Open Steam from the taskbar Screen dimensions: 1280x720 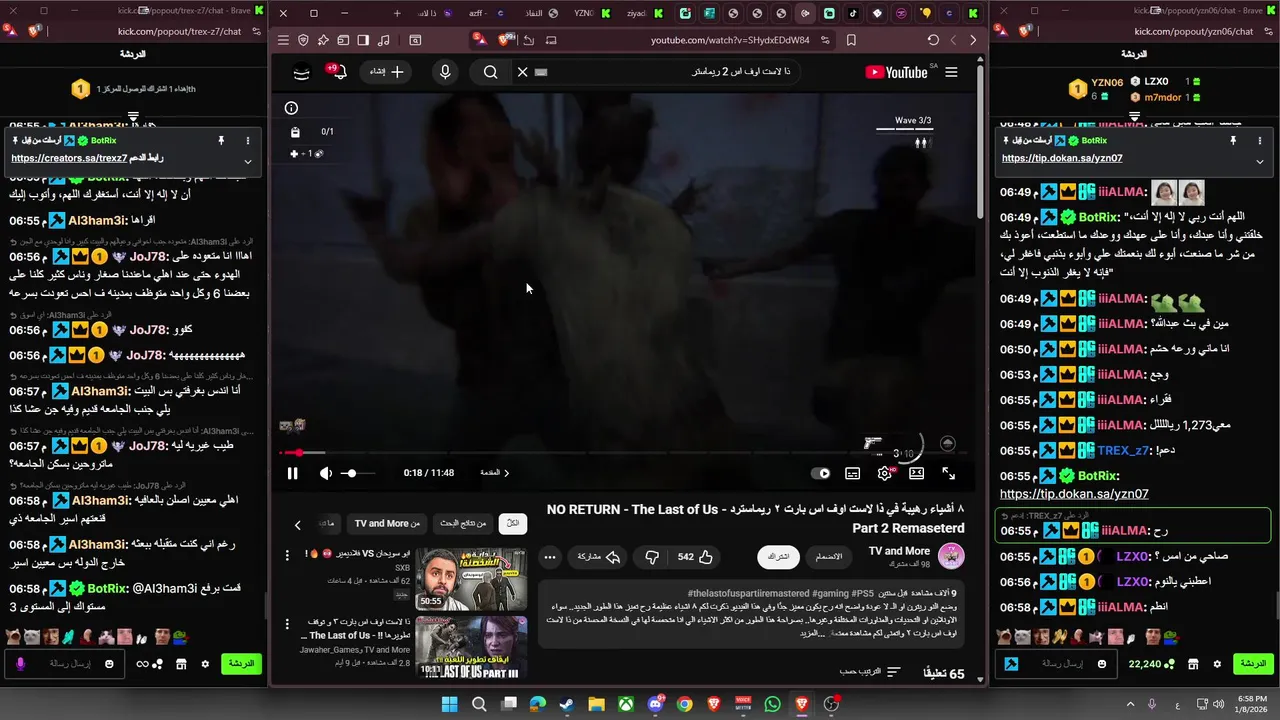point(567,705)
